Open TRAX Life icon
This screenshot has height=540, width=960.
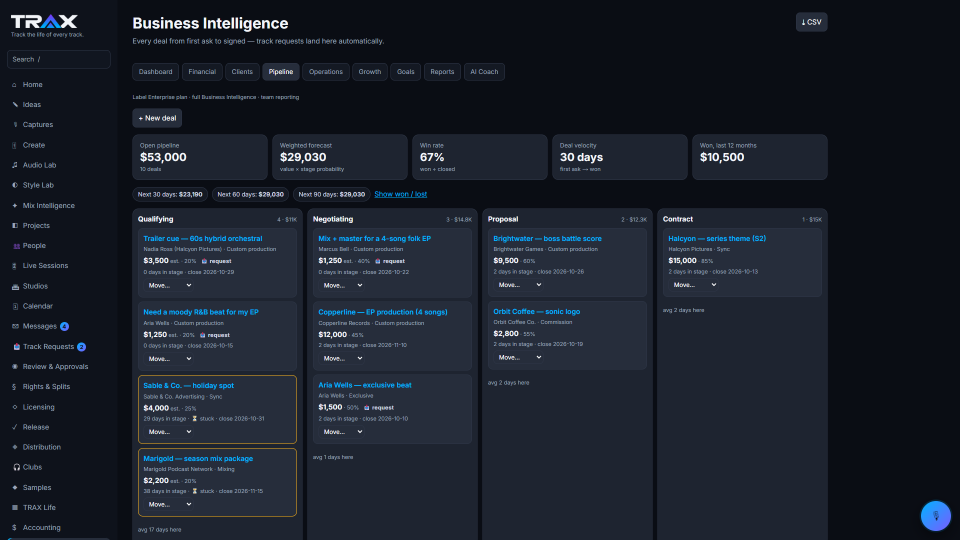click(15, 508)
